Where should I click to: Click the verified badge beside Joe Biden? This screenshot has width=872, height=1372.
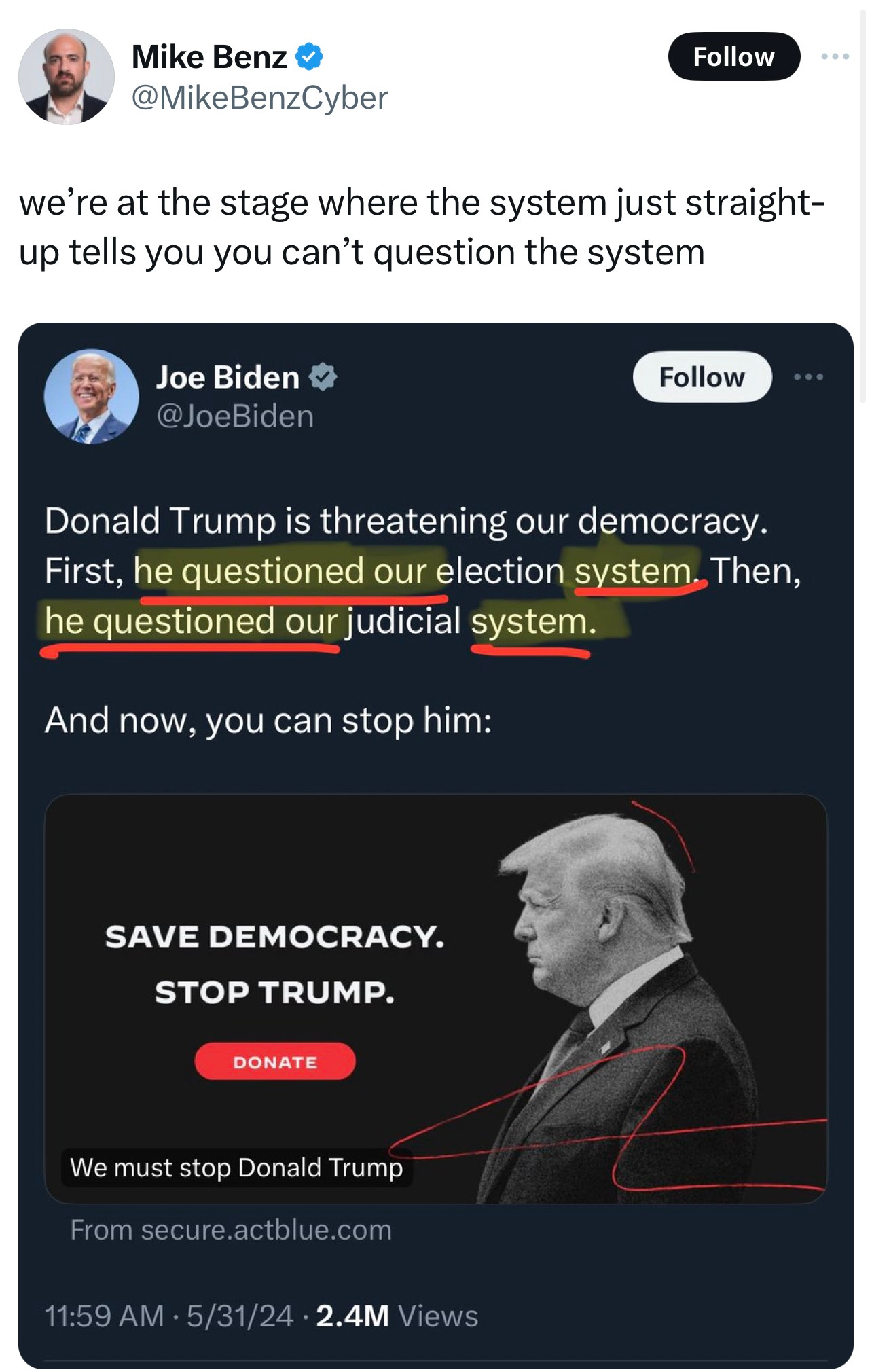pyautogui.click(x=323, y=377)
